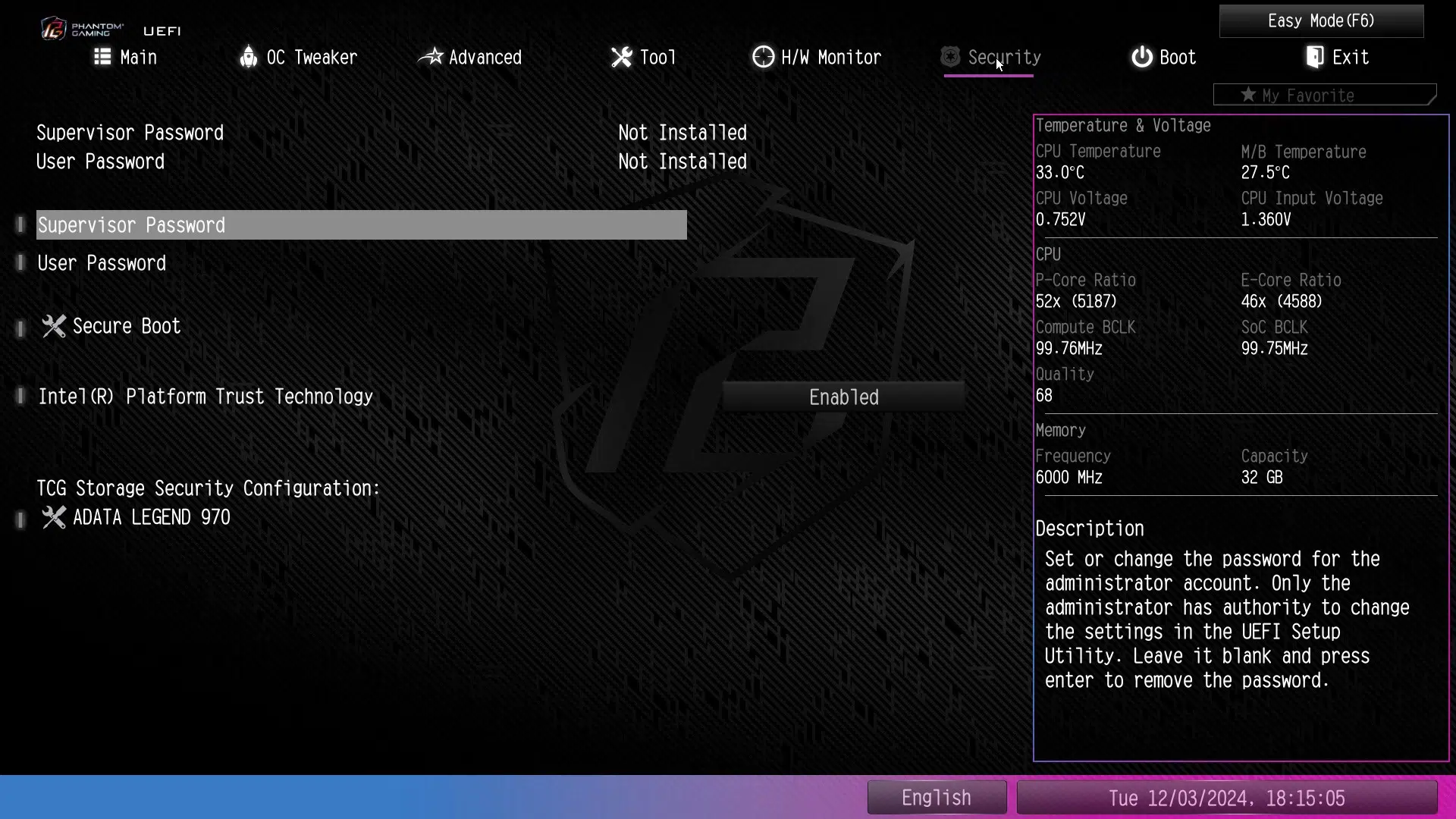Click the Security shield icon

[x=950, y=57]
